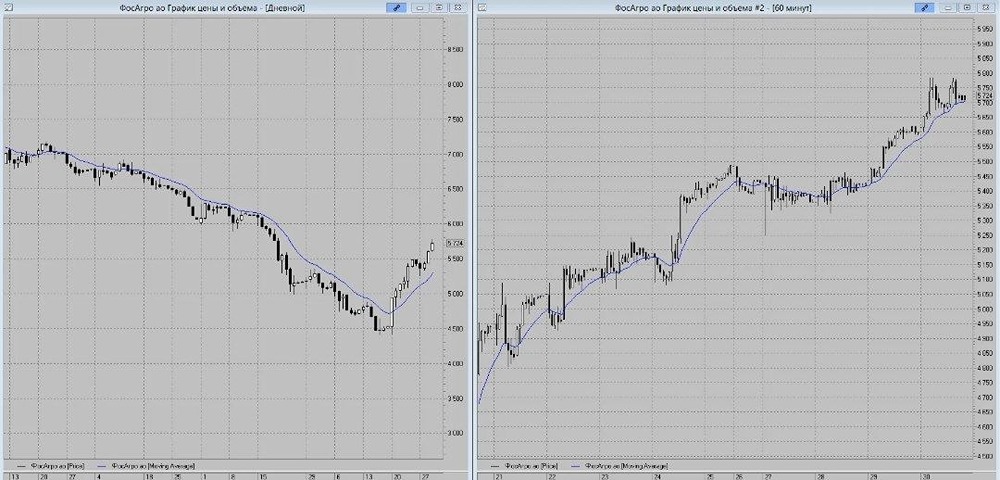
Task: Click the Дневной chart title bar text
Action: [x=212, y=8]
